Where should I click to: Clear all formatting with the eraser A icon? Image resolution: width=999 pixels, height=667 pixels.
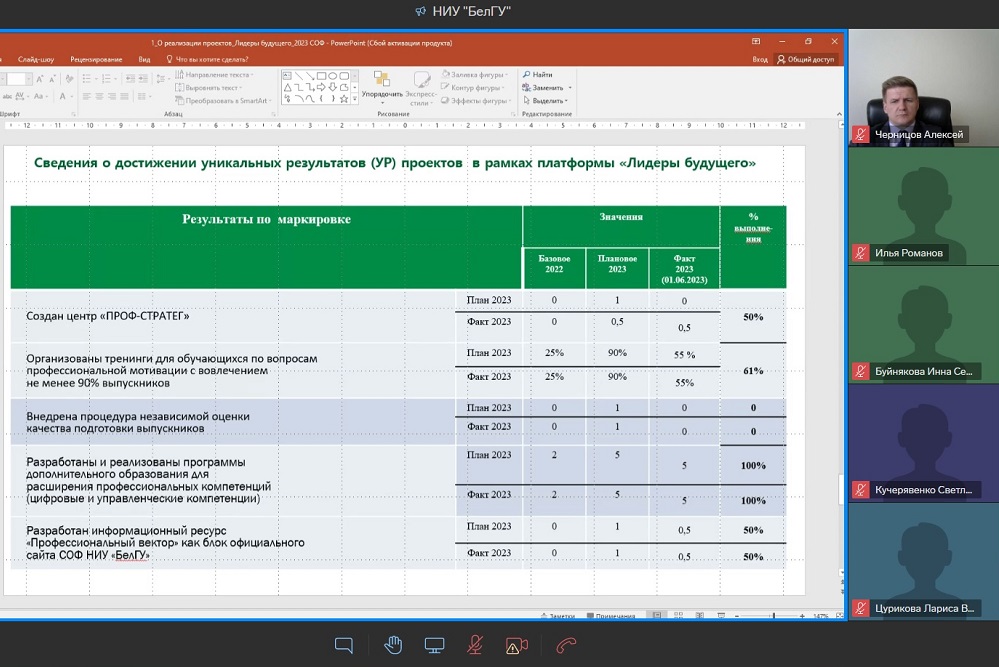[x=69, y=79]
